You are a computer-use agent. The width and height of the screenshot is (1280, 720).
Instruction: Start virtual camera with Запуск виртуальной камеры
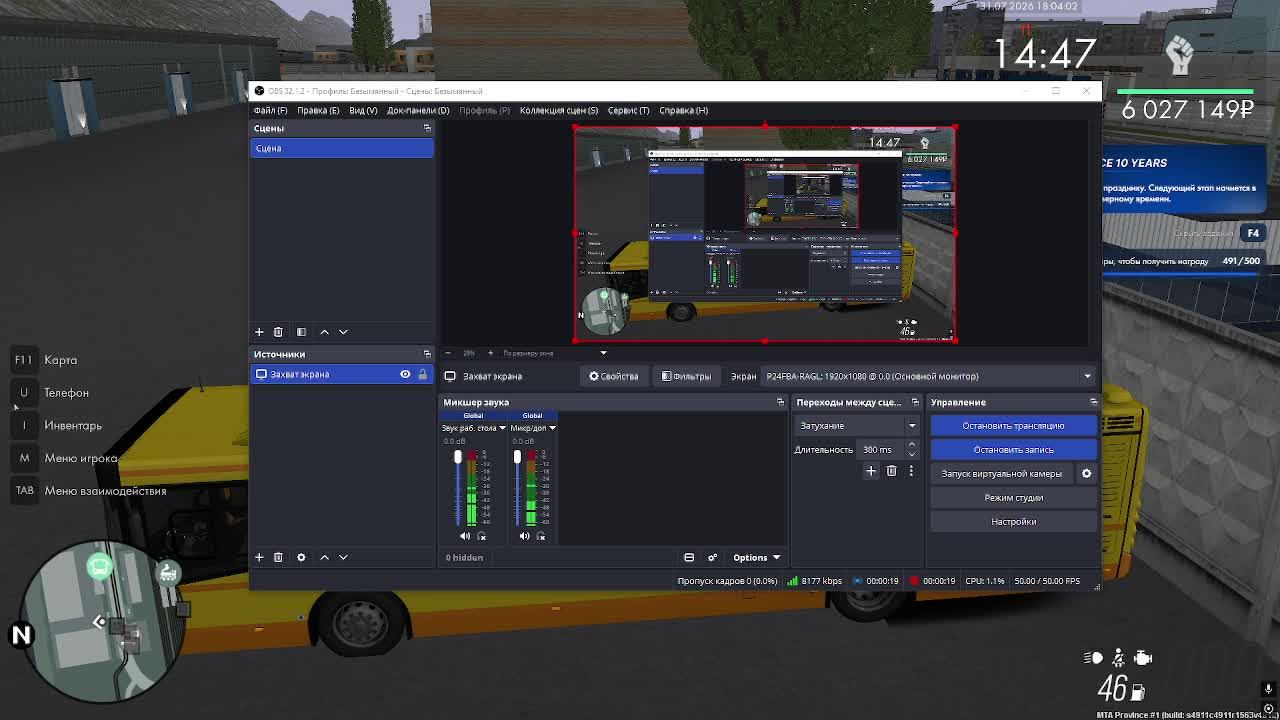pos(1002,474)
